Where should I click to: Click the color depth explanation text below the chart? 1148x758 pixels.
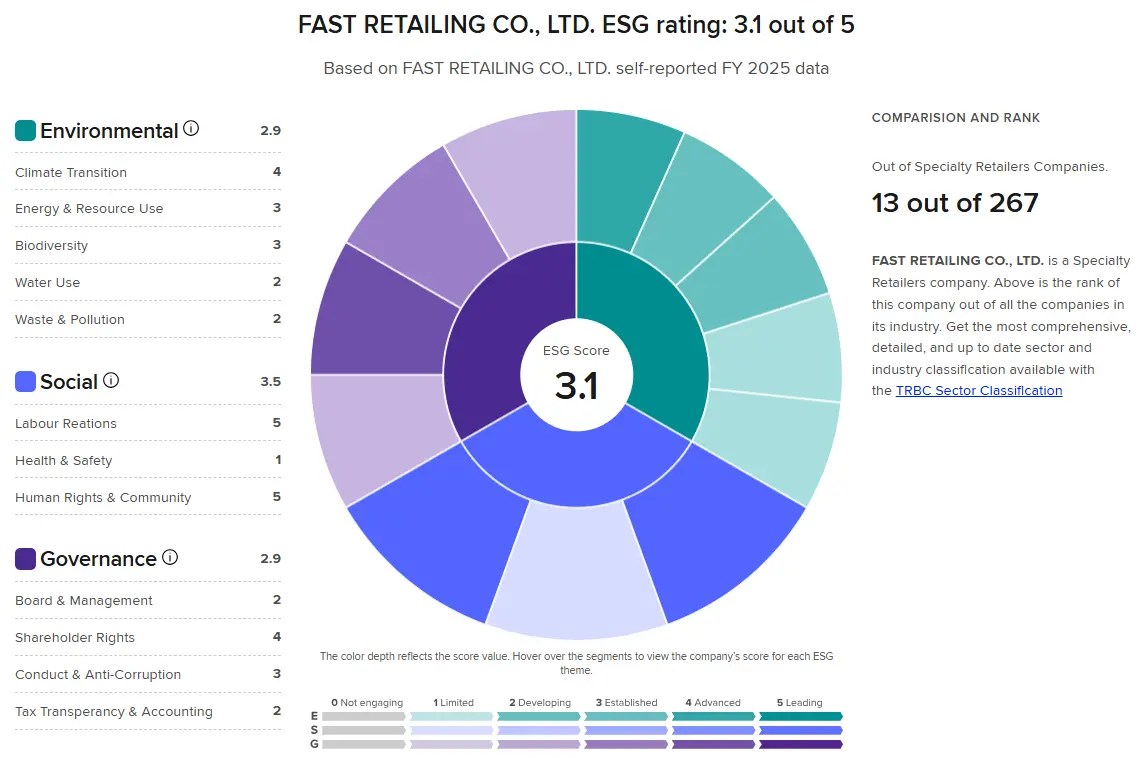[576, 663]
